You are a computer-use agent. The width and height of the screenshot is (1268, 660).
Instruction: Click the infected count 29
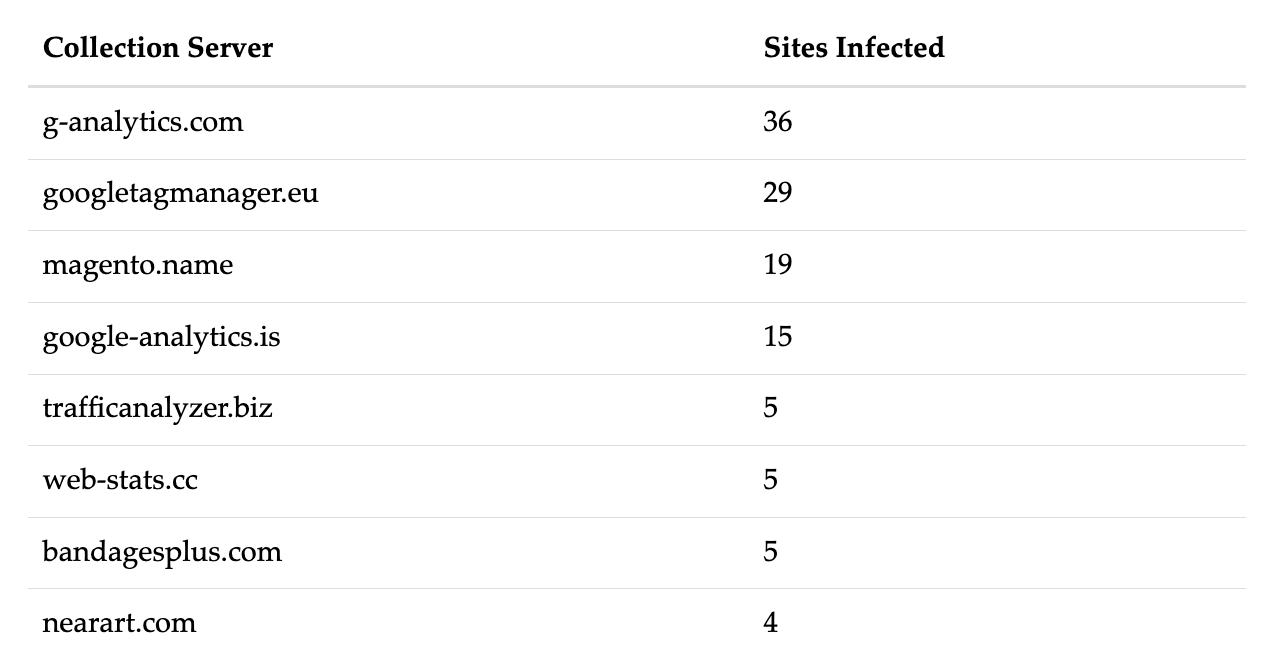click(777, 193)
